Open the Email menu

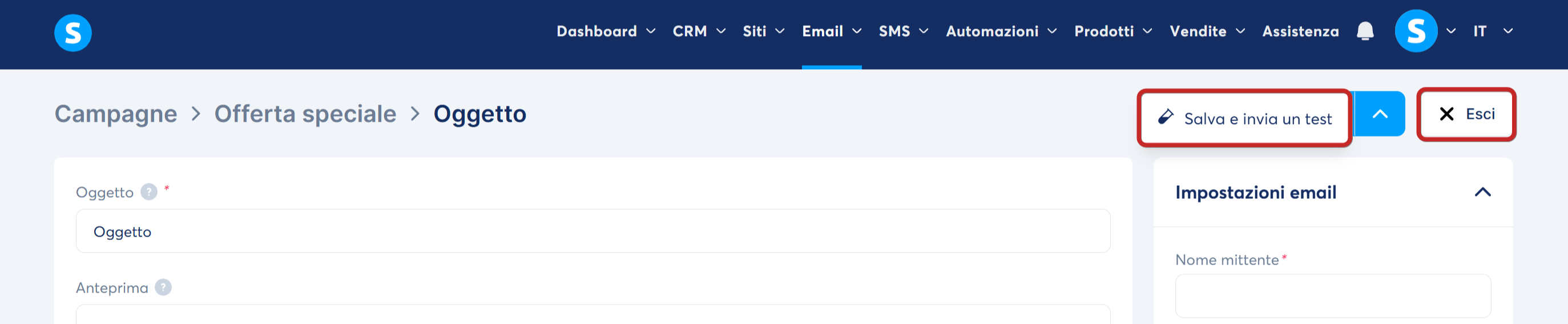pyautogui.click(x=832, y=31)
